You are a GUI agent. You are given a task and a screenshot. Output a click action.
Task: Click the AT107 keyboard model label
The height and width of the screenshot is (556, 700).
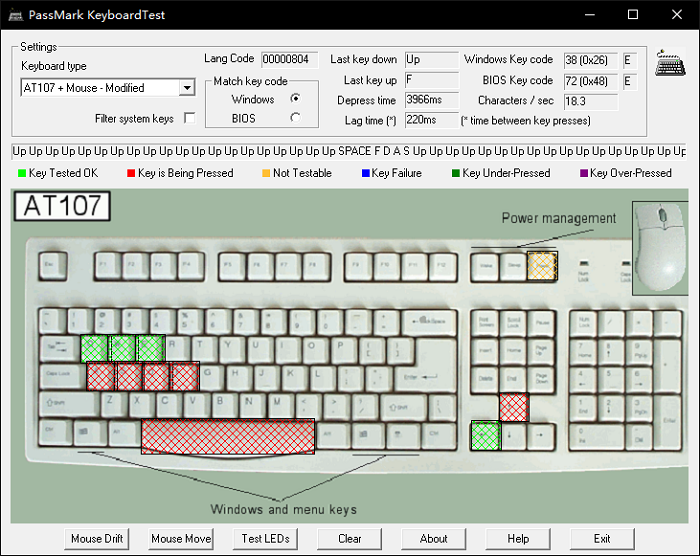62,206
